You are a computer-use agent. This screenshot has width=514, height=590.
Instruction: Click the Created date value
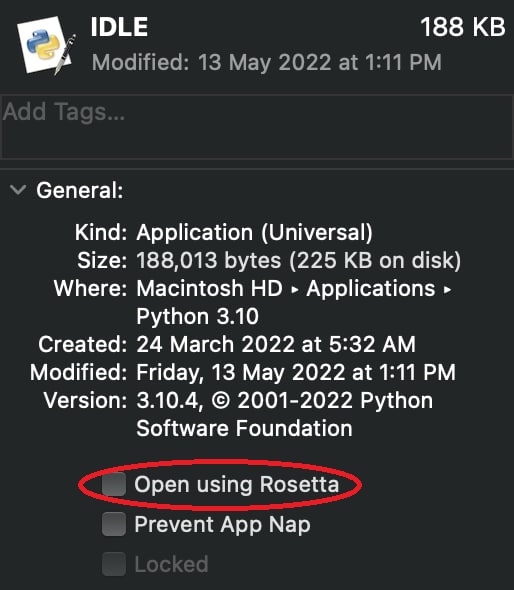276,344
